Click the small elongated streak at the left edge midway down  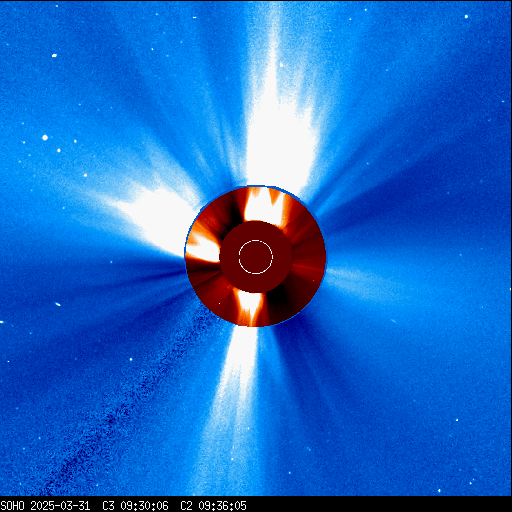click(x=58, y=304)
